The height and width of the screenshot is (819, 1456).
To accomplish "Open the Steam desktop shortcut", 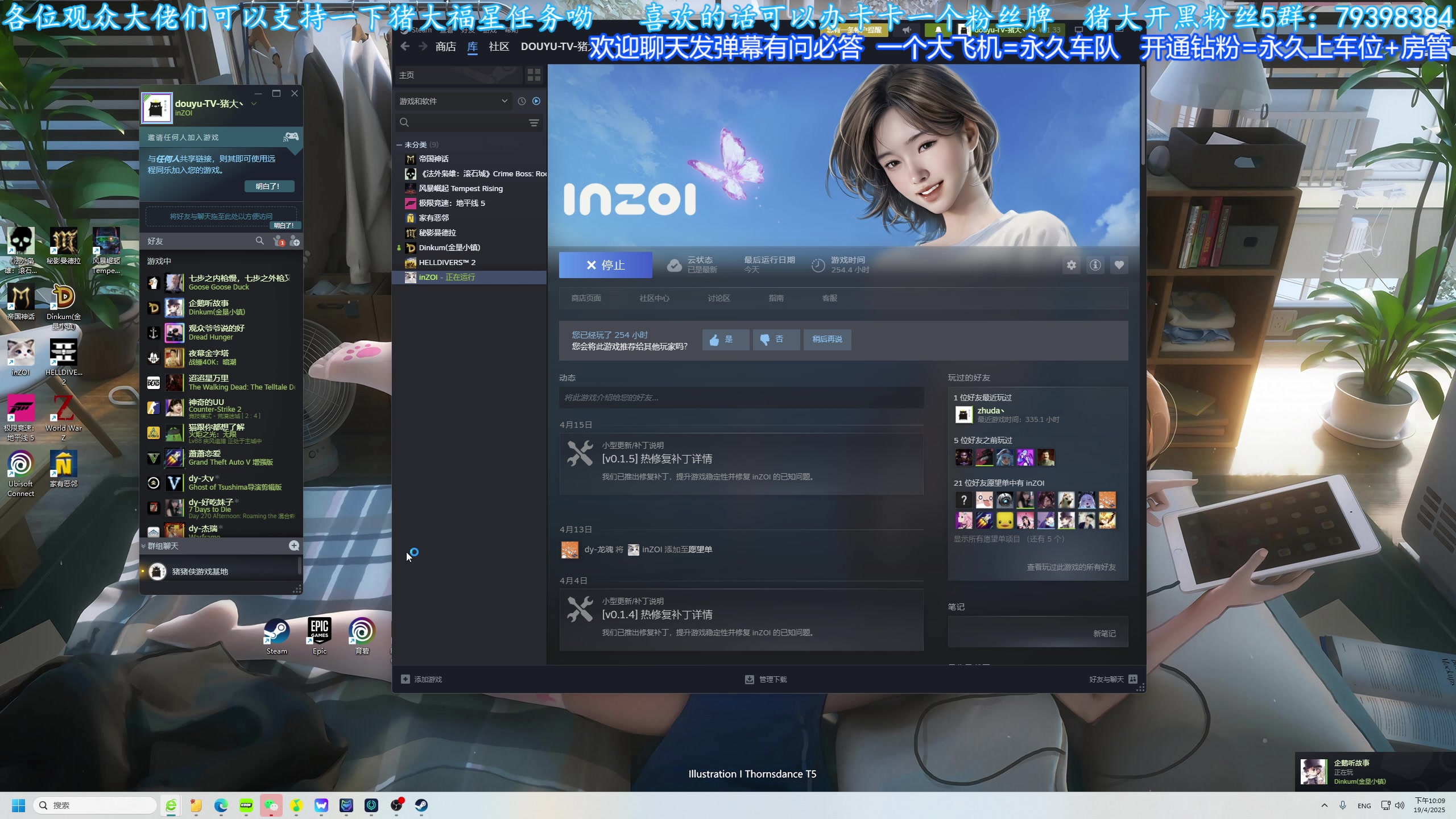I will click(277, 636).
